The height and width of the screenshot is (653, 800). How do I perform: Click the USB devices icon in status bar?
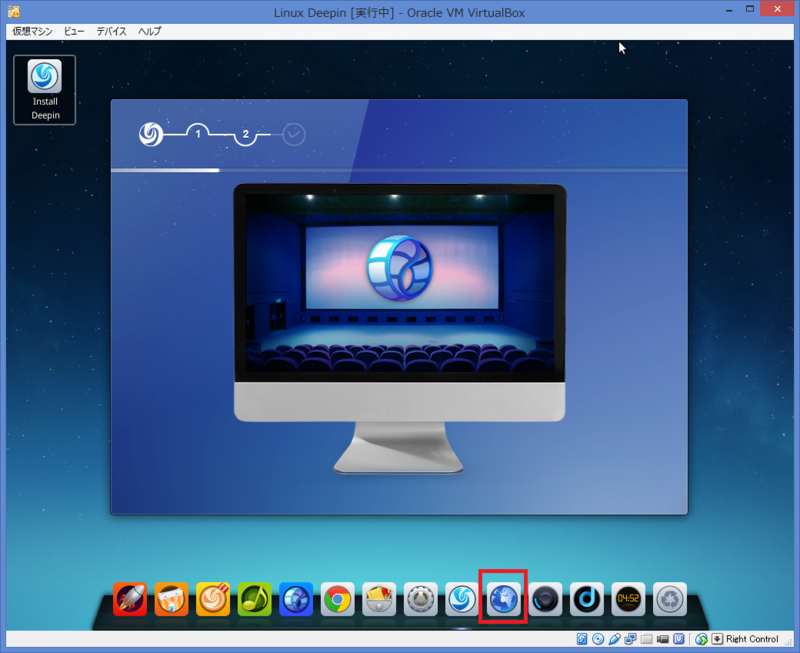(613, 639)
